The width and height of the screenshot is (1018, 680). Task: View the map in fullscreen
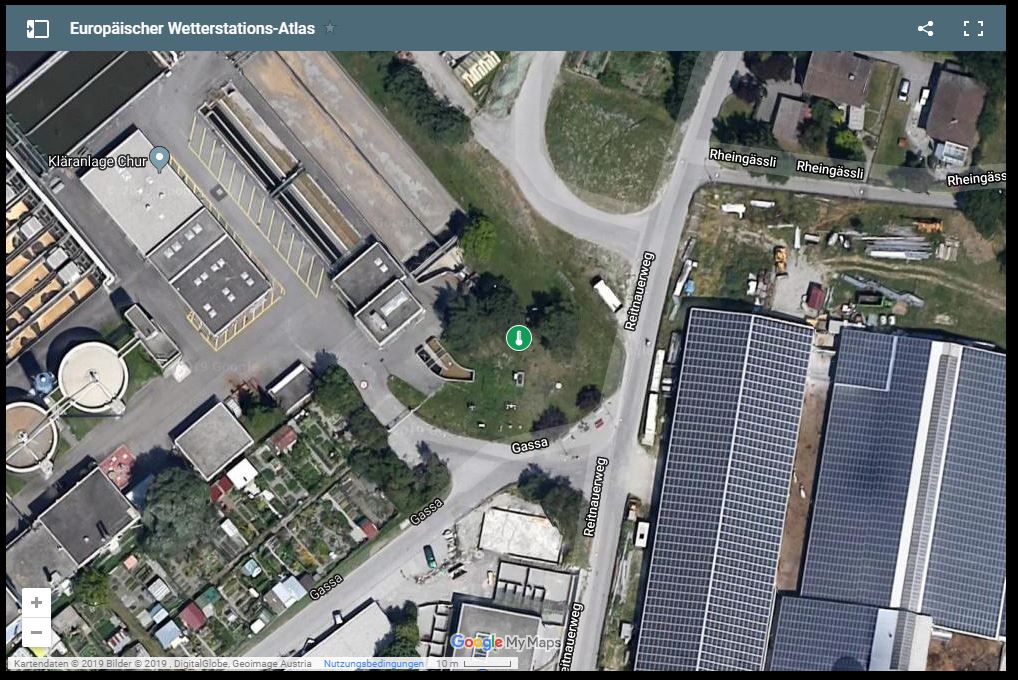pos(973,29)
